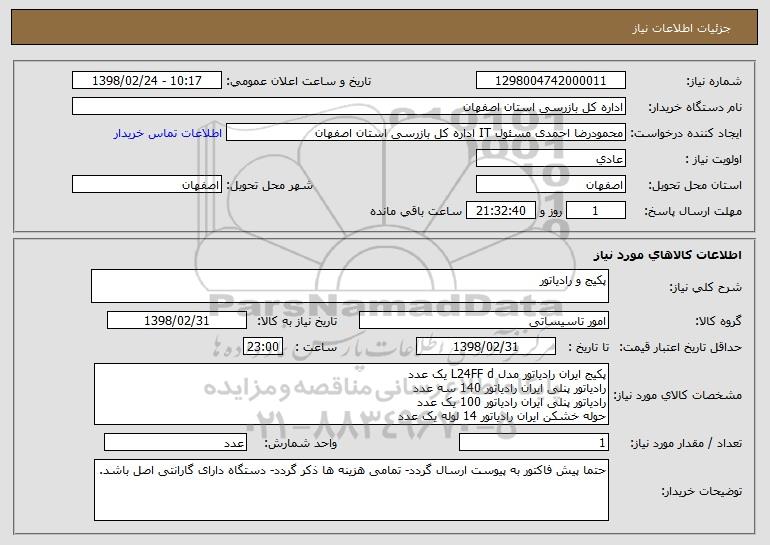Image resolution: width=770 pixels, height=545 pixels.
Task: Click the buyer organization name field
Action: (349, 107)
